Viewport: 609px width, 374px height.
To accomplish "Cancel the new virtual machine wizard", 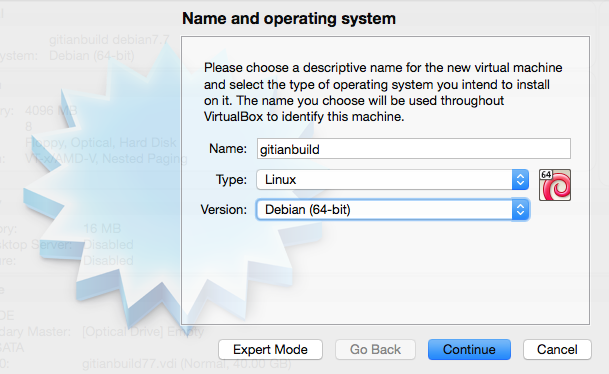I will pyautogui.click(x=557, y=350).
